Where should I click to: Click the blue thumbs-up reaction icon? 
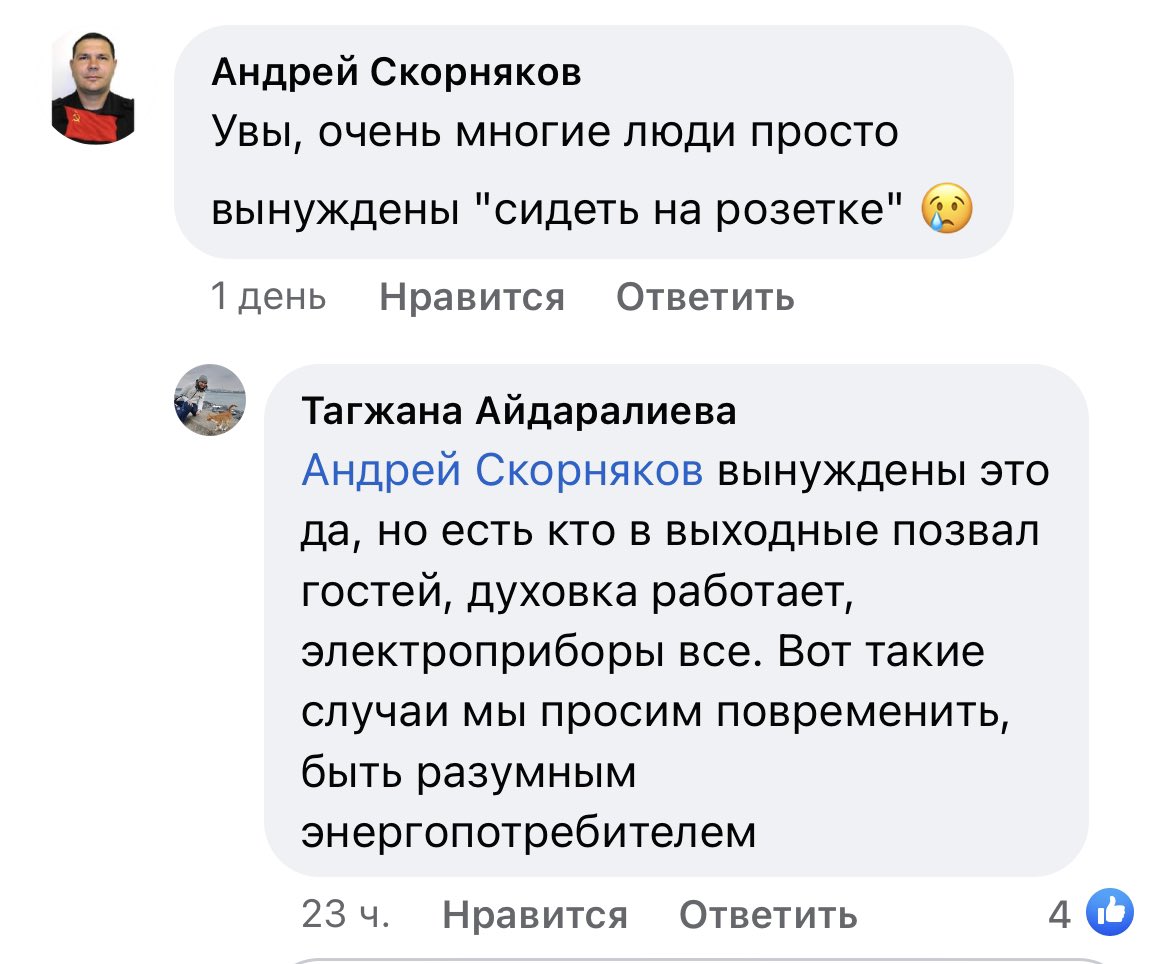tap(1109, 911)
